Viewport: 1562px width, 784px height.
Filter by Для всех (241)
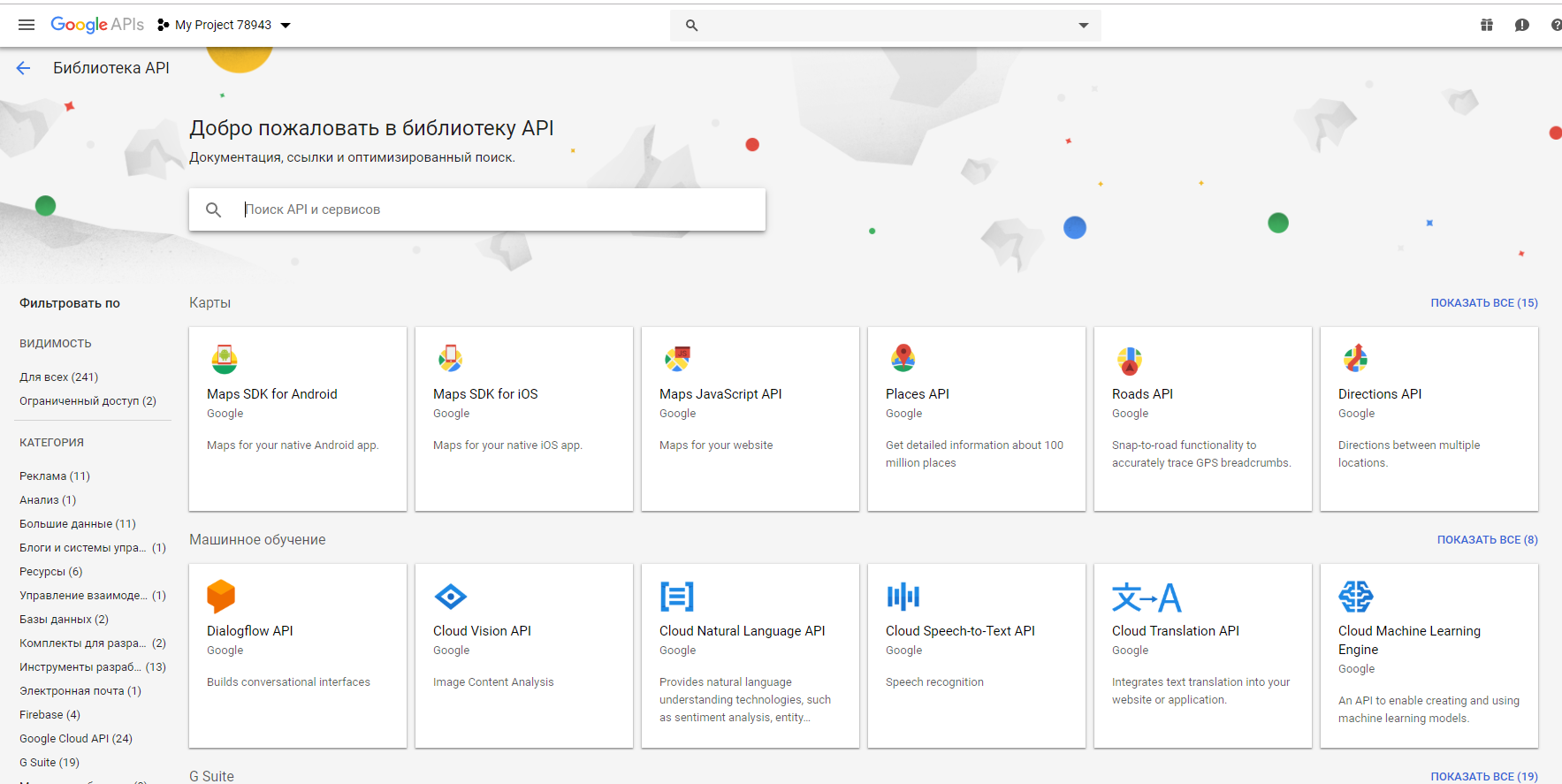coord(59,377)
